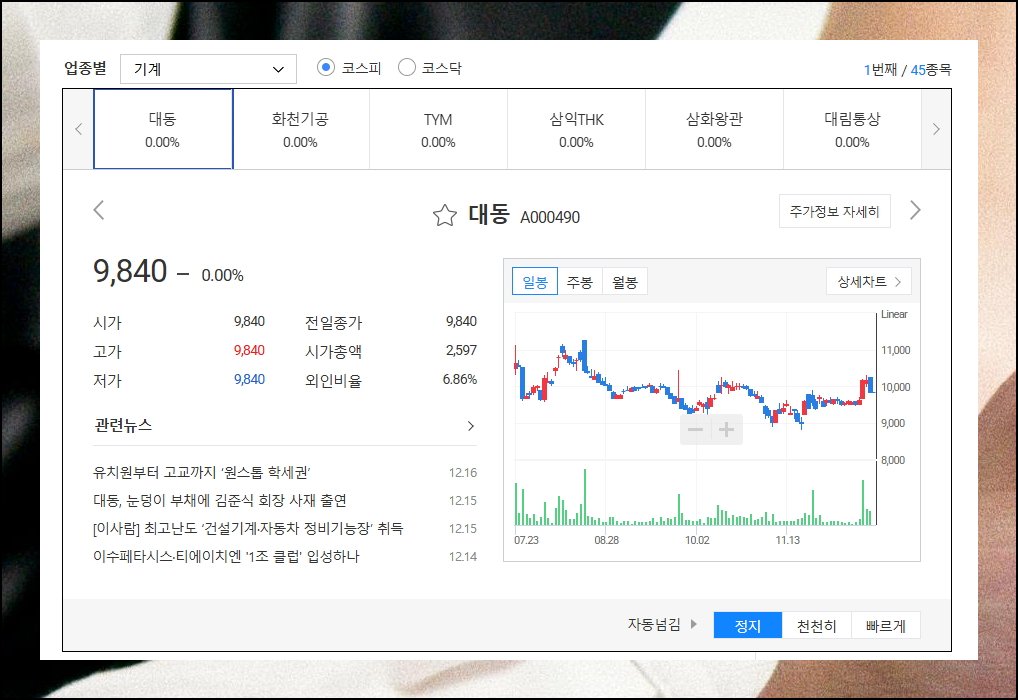
Task: Go to the next stock with the right chevron beside 주가정보 자세히
Action: 915,210
